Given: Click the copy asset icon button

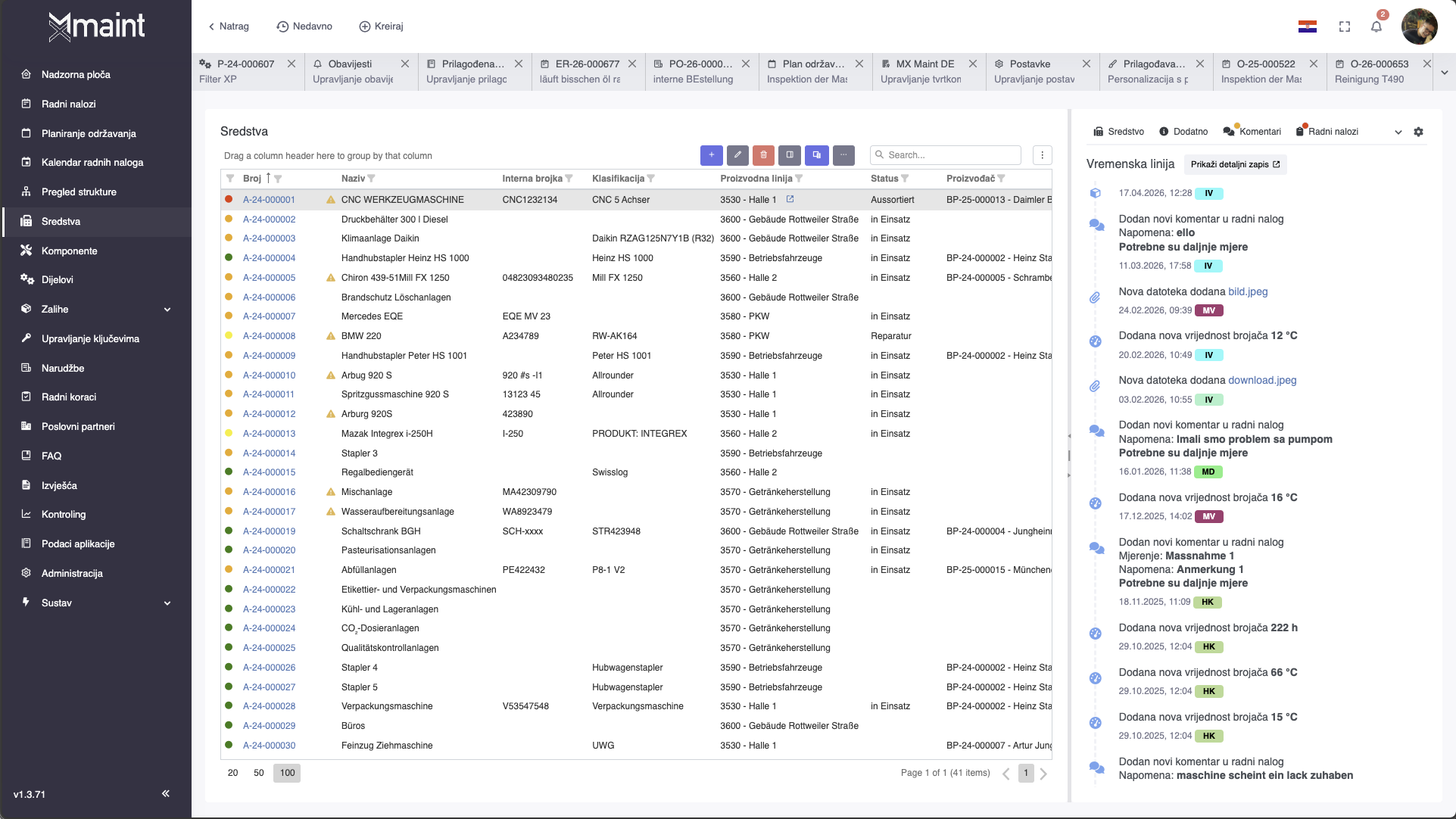Looking at the screenshot, I should 816,155.
